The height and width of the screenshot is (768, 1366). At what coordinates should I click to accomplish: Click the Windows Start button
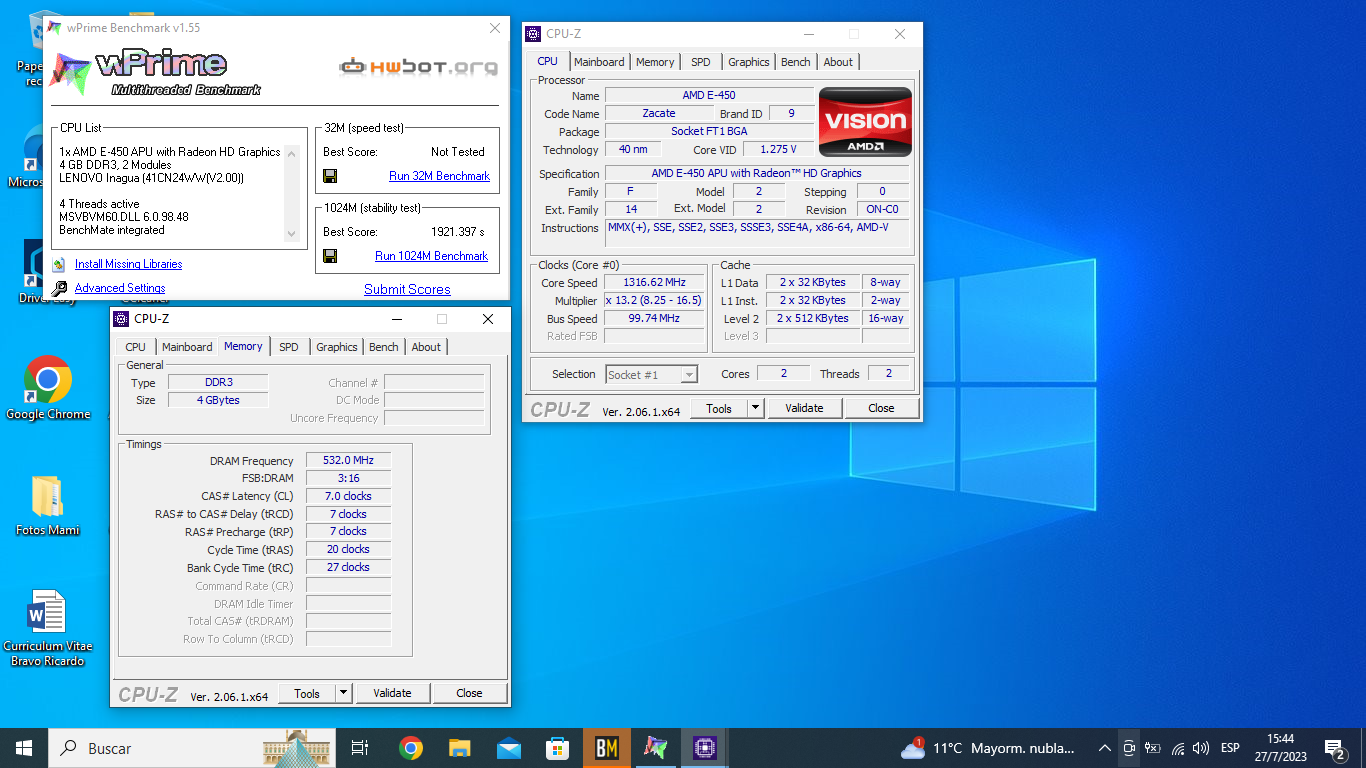[x=24, y=748]
